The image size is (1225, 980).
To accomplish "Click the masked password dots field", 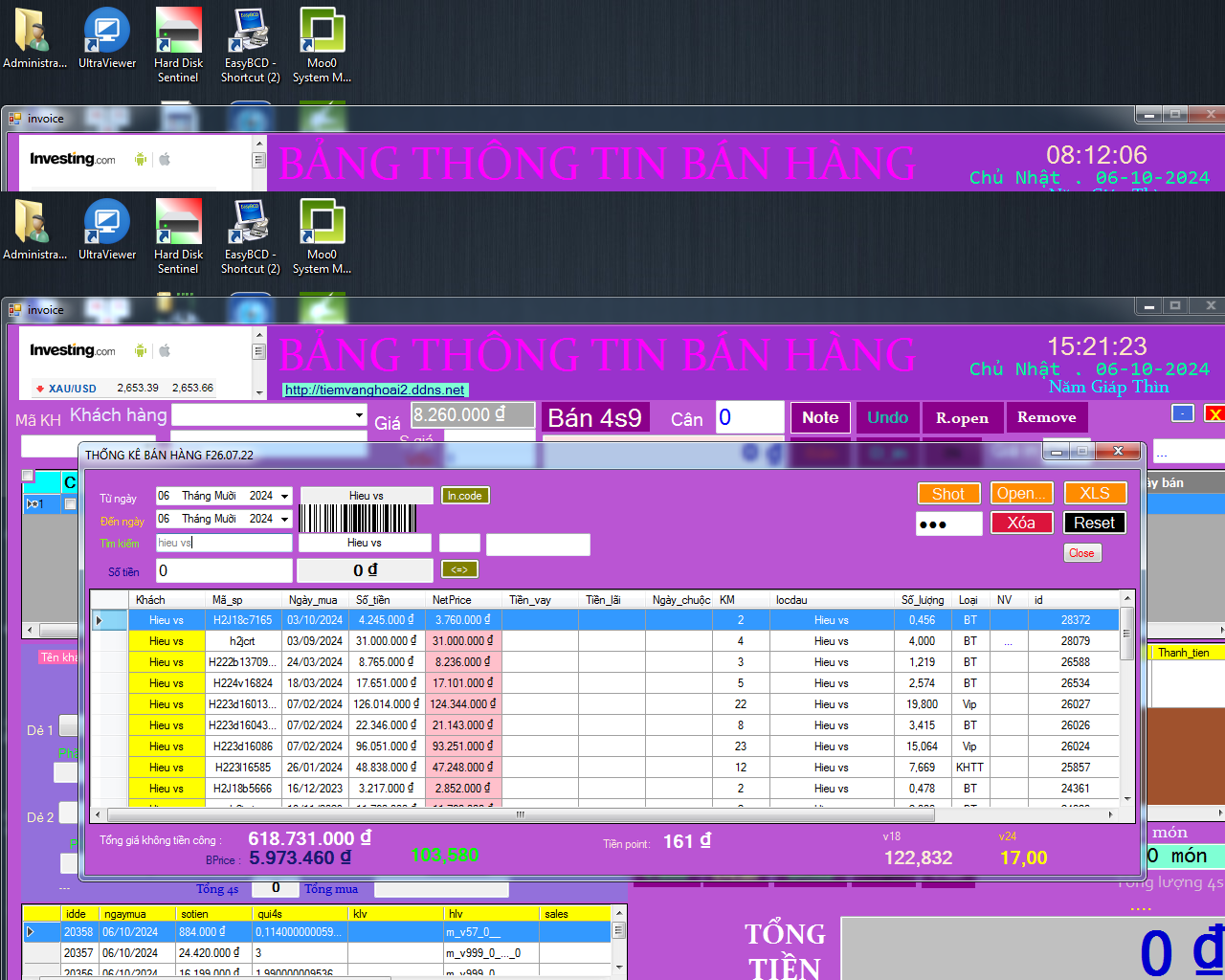I will click(x=948, y=523).
